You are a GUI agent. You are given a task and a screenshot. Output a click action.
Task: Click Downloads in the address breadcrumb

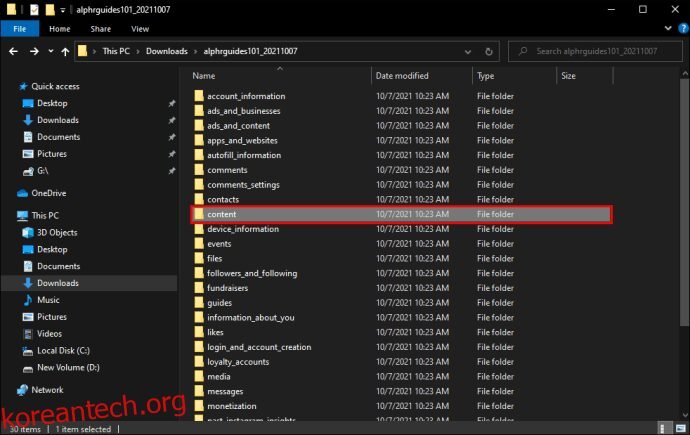tap(167, 51)
